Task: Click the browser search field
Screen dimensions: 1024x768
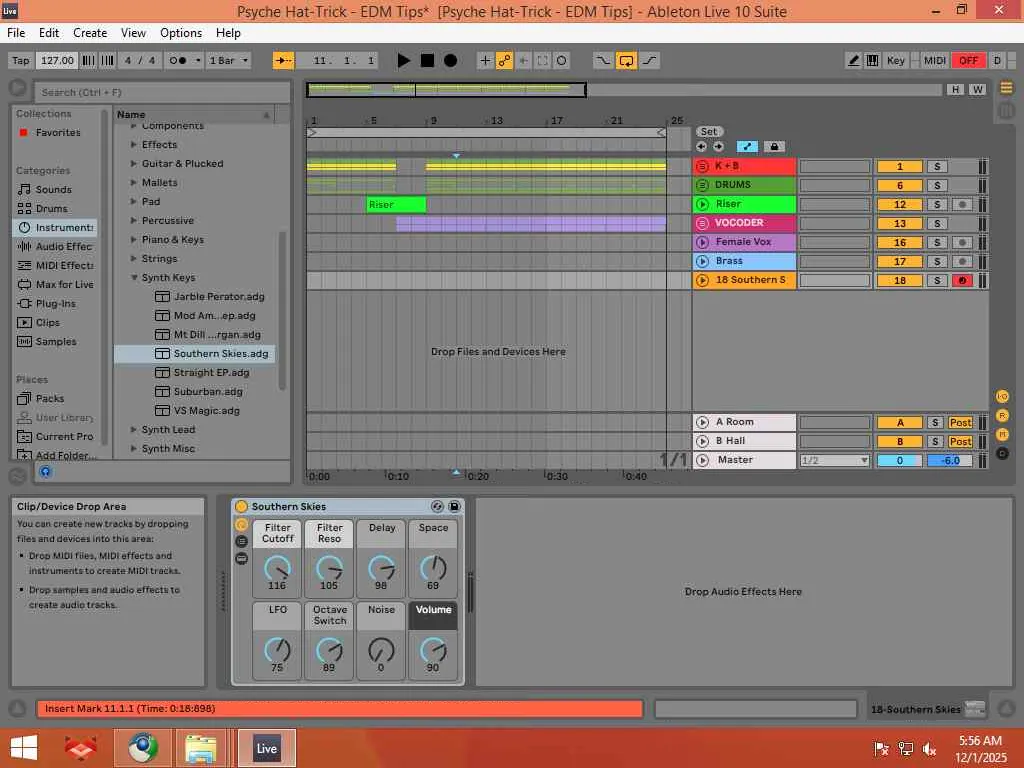Action: 162,92
